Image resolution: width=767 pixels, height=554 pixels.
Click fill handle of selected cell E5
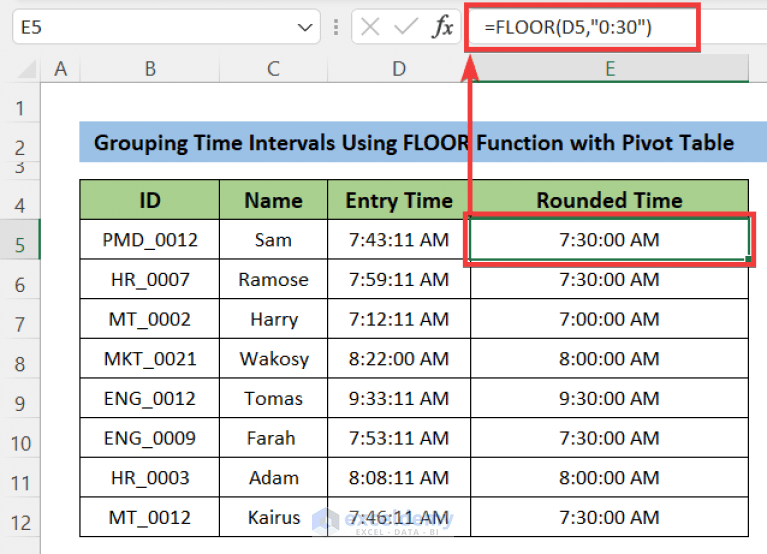(x=748, y=258)
